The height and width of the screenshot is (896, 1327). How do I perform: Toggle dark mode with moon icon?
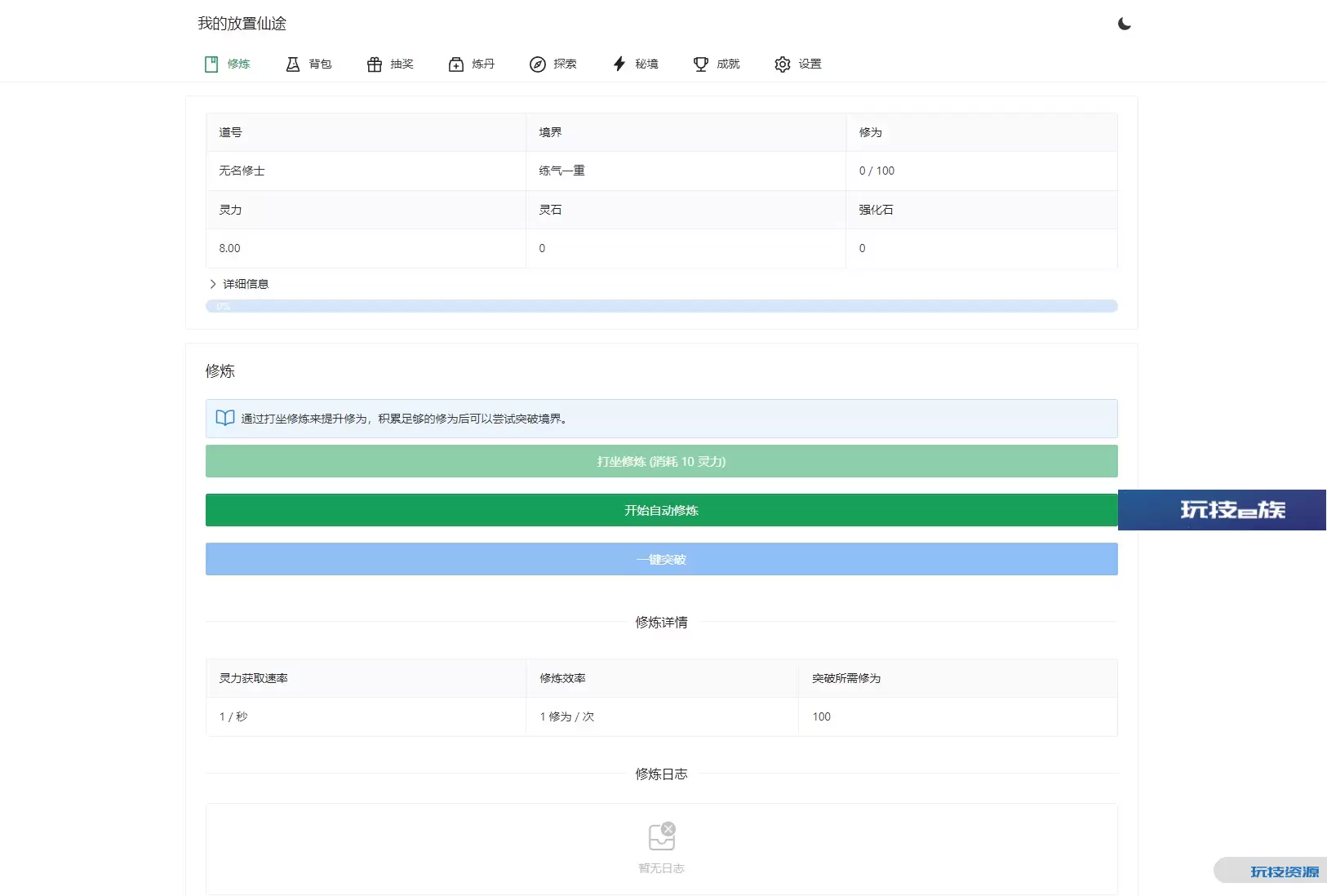[1125, 24]
